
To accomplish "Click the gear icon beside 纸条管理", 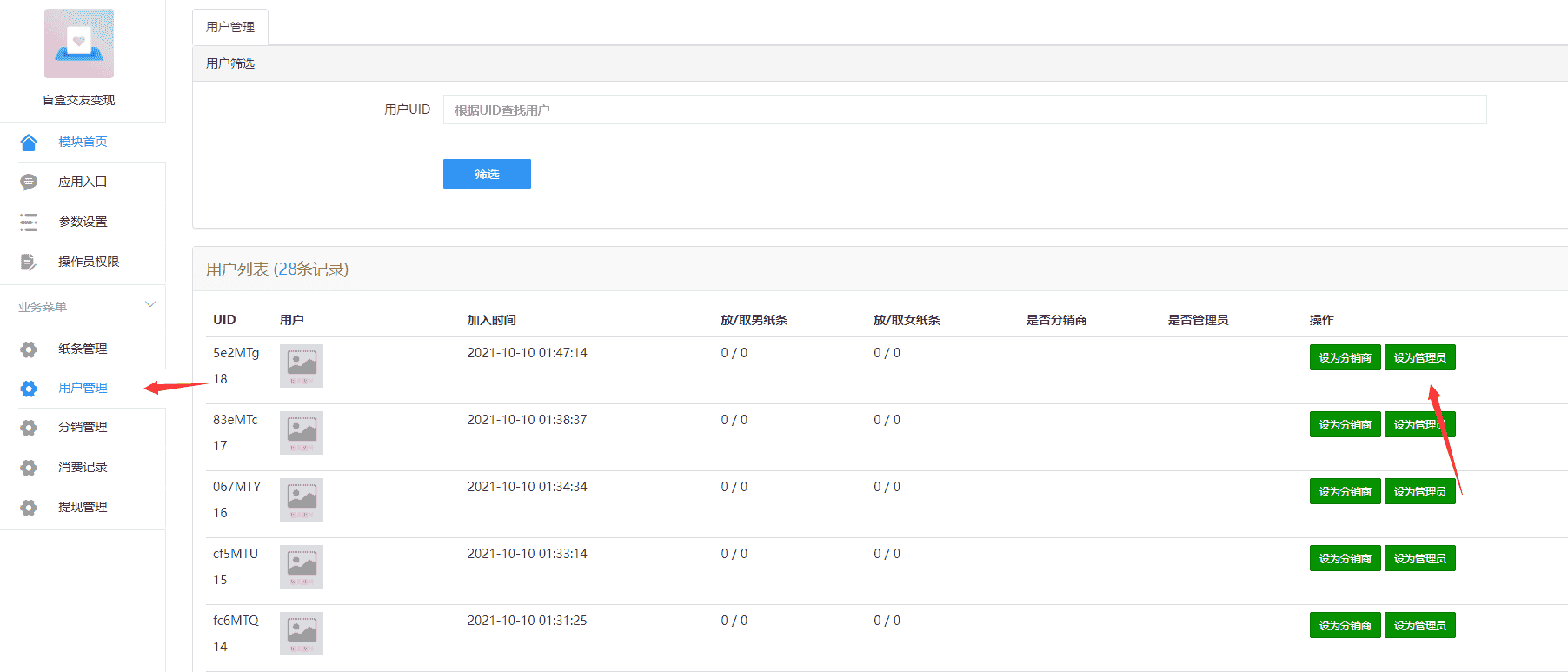I will pyautogui.click(x=29, y=349).
